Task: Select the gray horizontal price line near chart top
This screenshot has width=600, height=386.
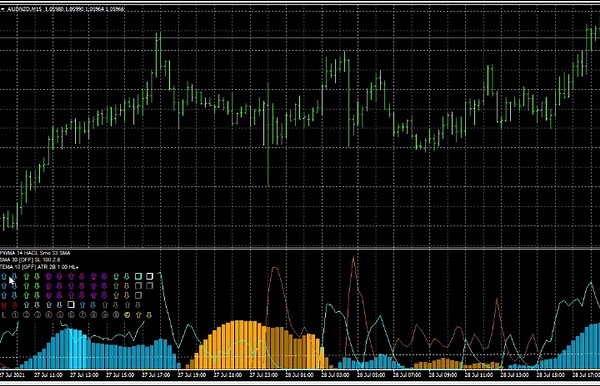Action: [300, 37]
